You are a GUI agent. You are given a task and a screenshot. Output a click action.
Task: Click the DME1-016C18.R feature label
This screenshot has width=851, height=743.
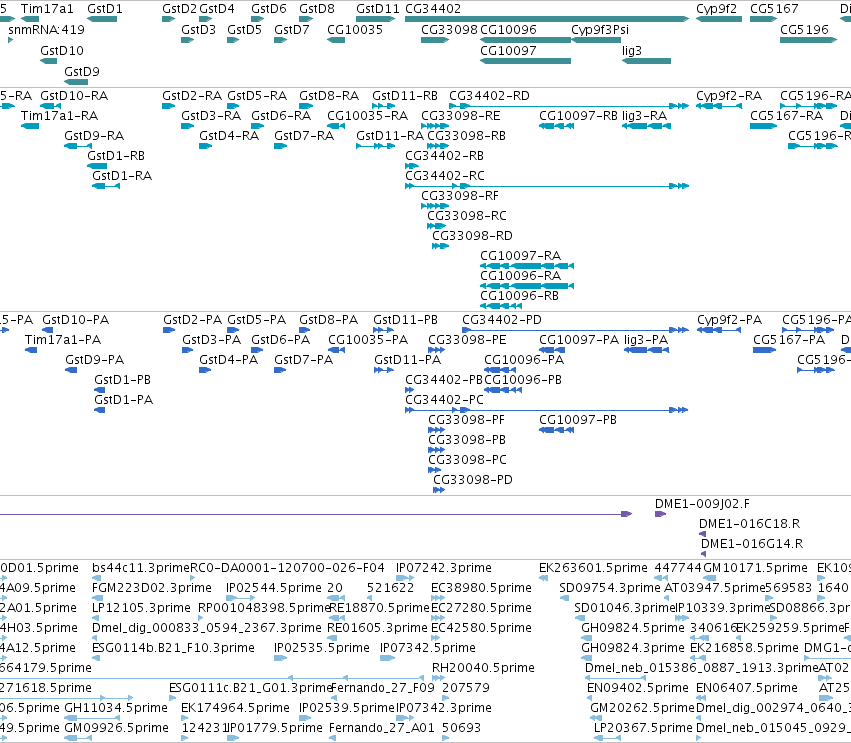coord(750,524)
